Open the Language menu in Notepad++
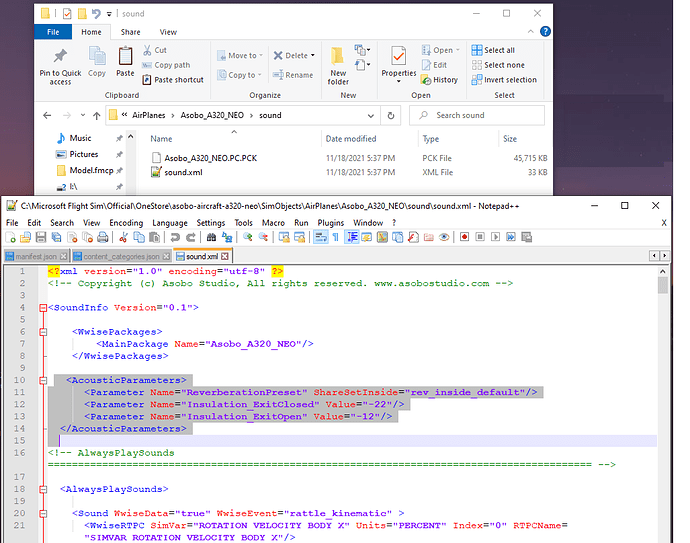The width and height of the screenshot is (690, 543). 170,223
